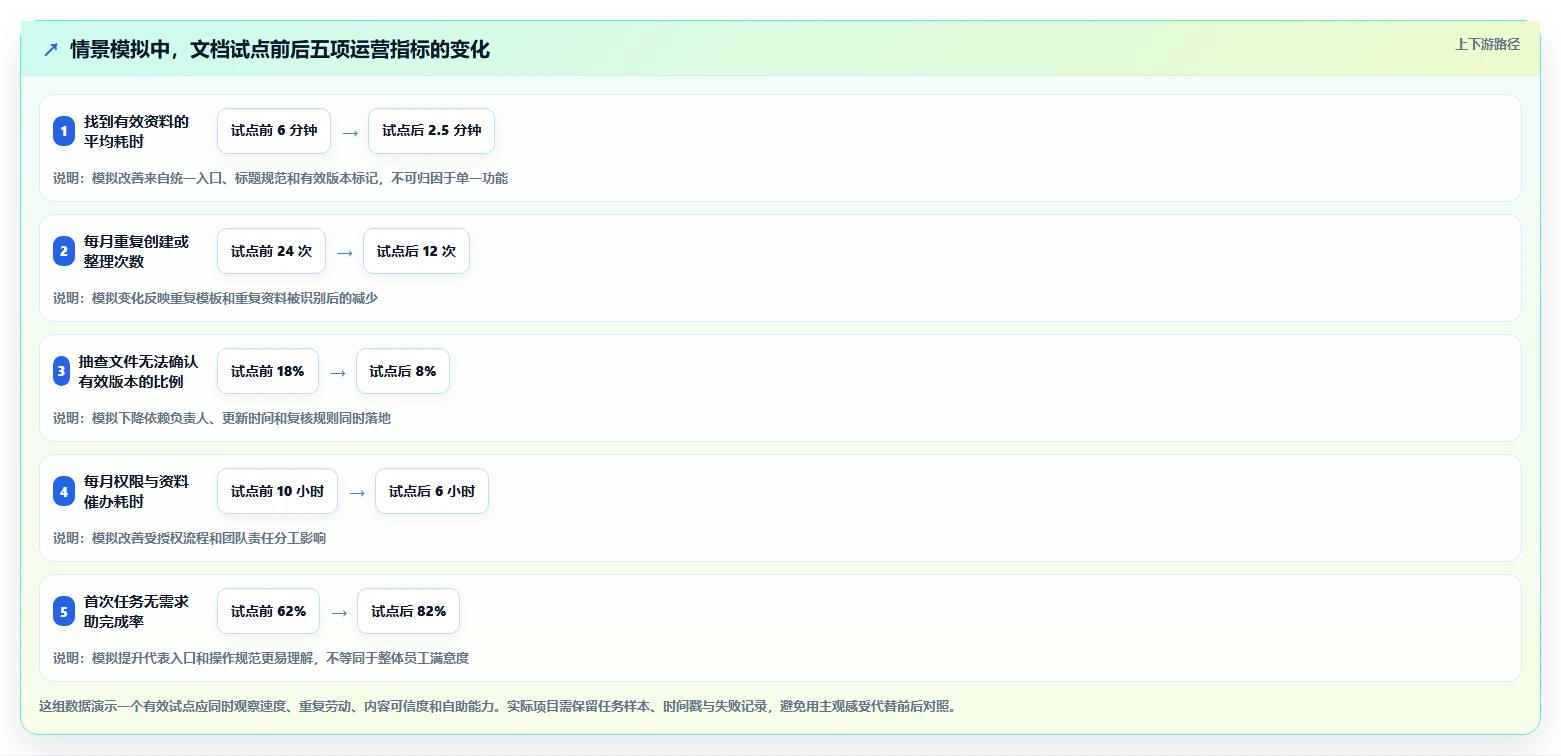Click the note about 统一入口、标题规范

pos(281,178)
